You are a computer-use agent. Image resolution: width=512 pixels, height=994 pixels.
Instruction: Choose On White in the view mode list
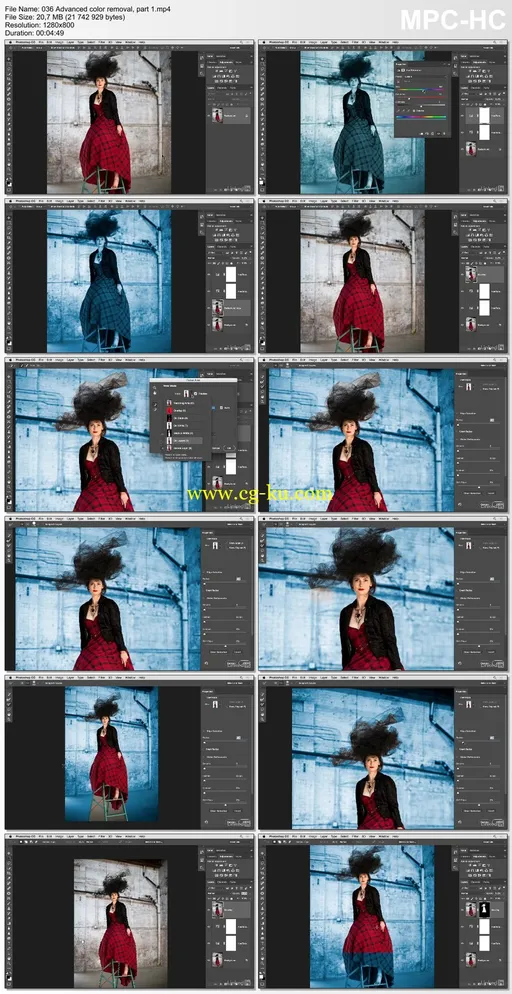178,425
